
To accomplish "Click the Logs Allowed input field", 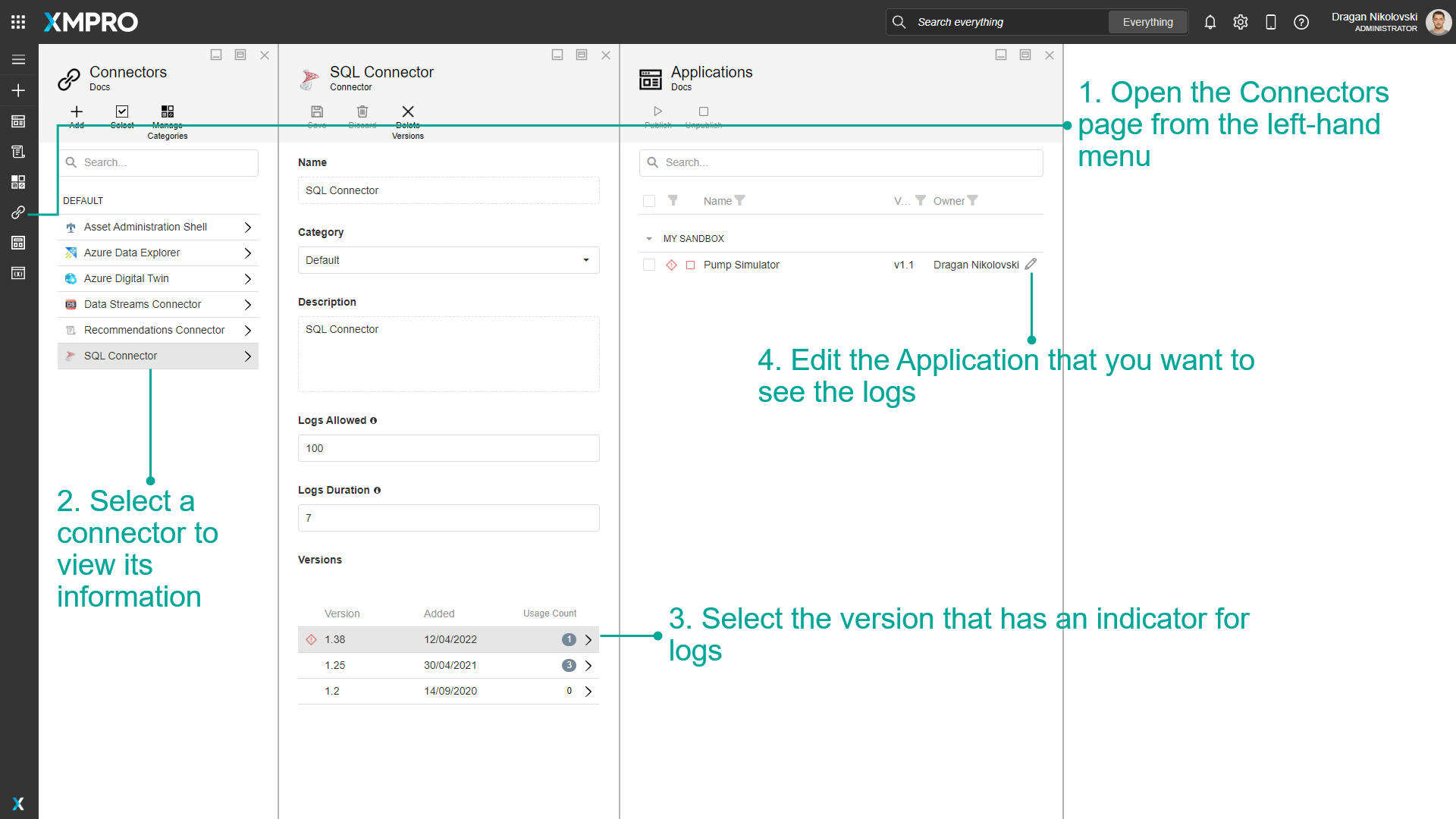I will (x=448, y=448).
